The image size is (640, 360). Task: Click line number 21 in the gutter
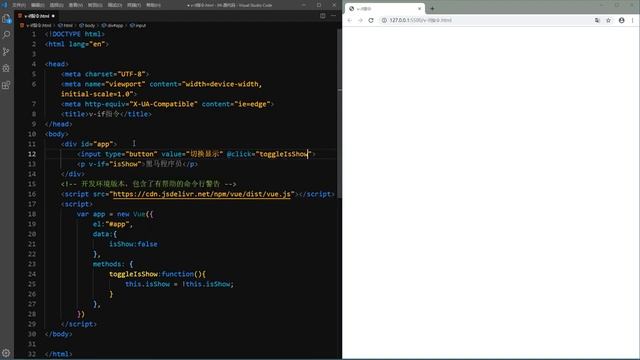pos(32,244)
